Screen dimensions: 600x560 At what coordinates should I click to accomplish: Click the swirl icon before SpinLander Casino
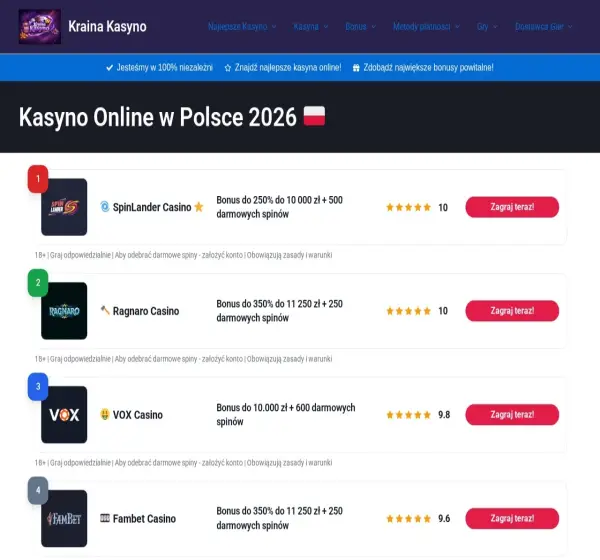click(x=105, y=207)
